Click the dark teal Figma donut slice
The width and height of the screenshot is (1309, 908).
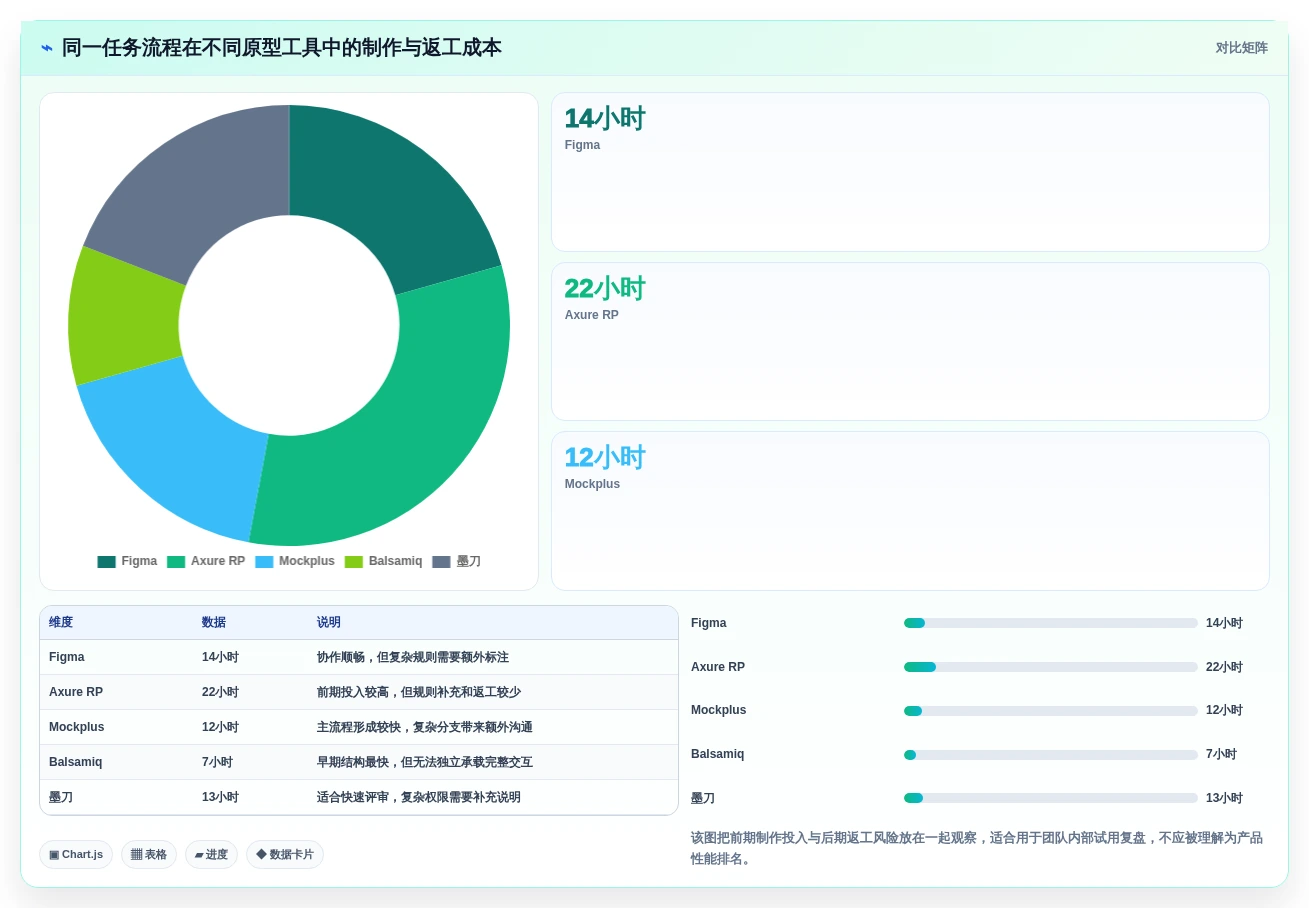pyautogui.click(x=390, y=195)
